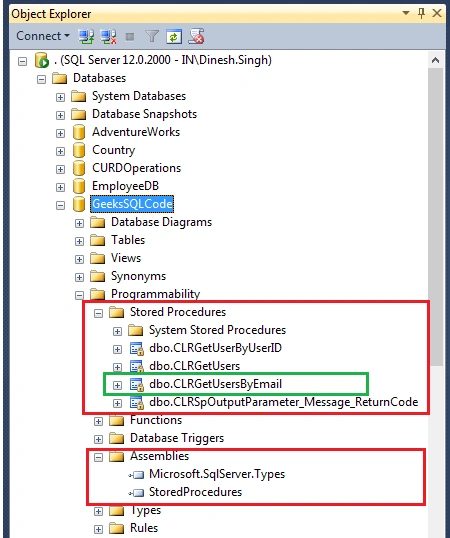Collapse the SQL Server root node
The image size is (450, 538).
[23, 61]
